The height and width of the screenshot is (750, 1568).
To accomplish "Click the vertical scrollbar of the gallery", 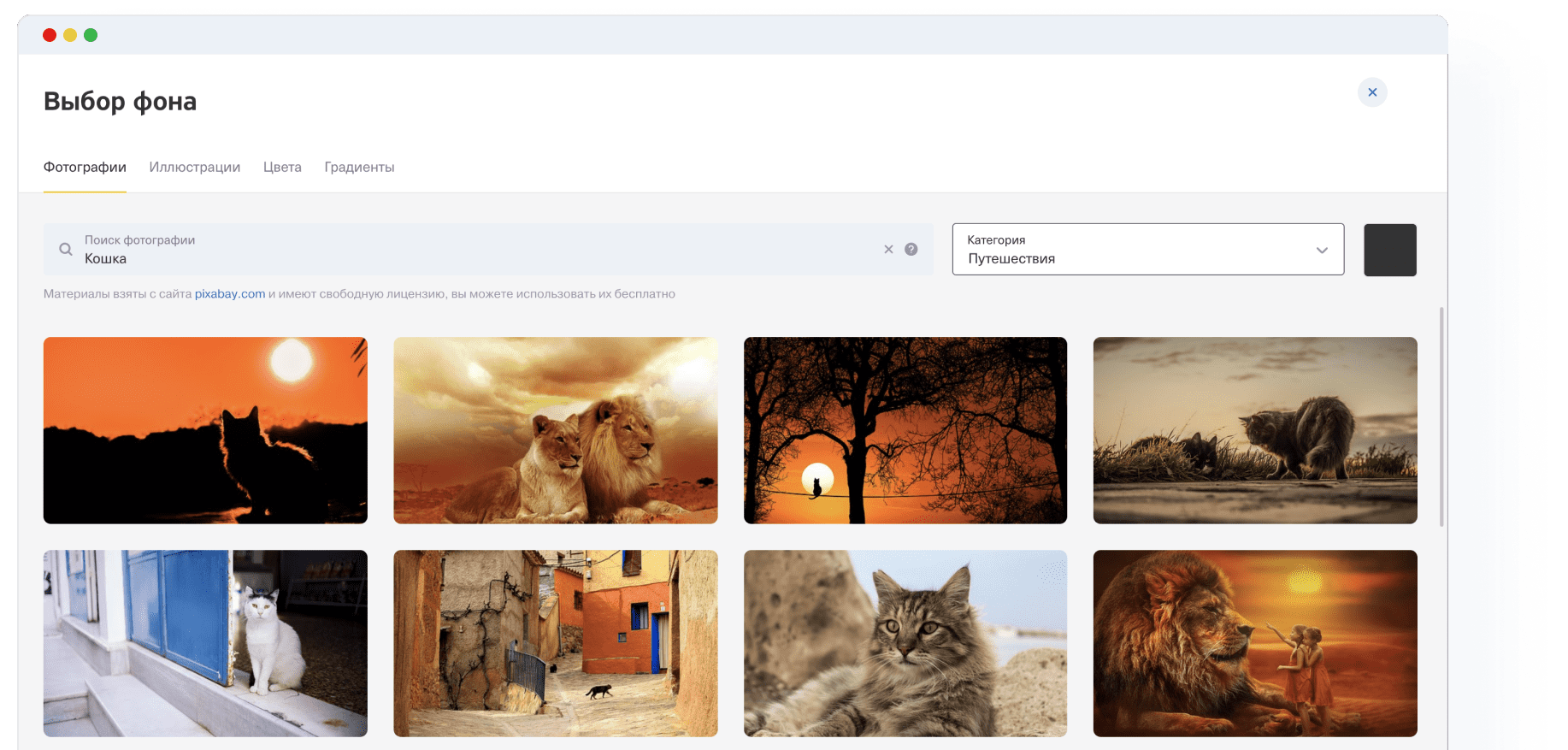I will (x=1441, y=416).
